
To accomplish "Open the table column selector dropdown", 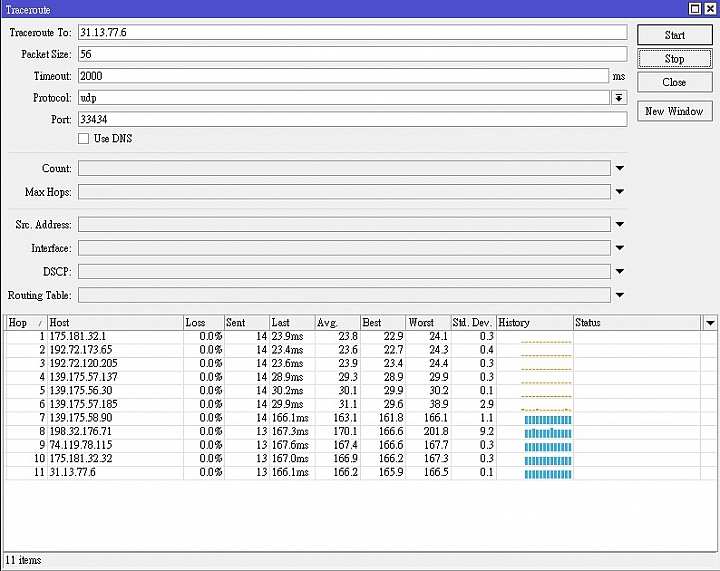I will (710, 323).
